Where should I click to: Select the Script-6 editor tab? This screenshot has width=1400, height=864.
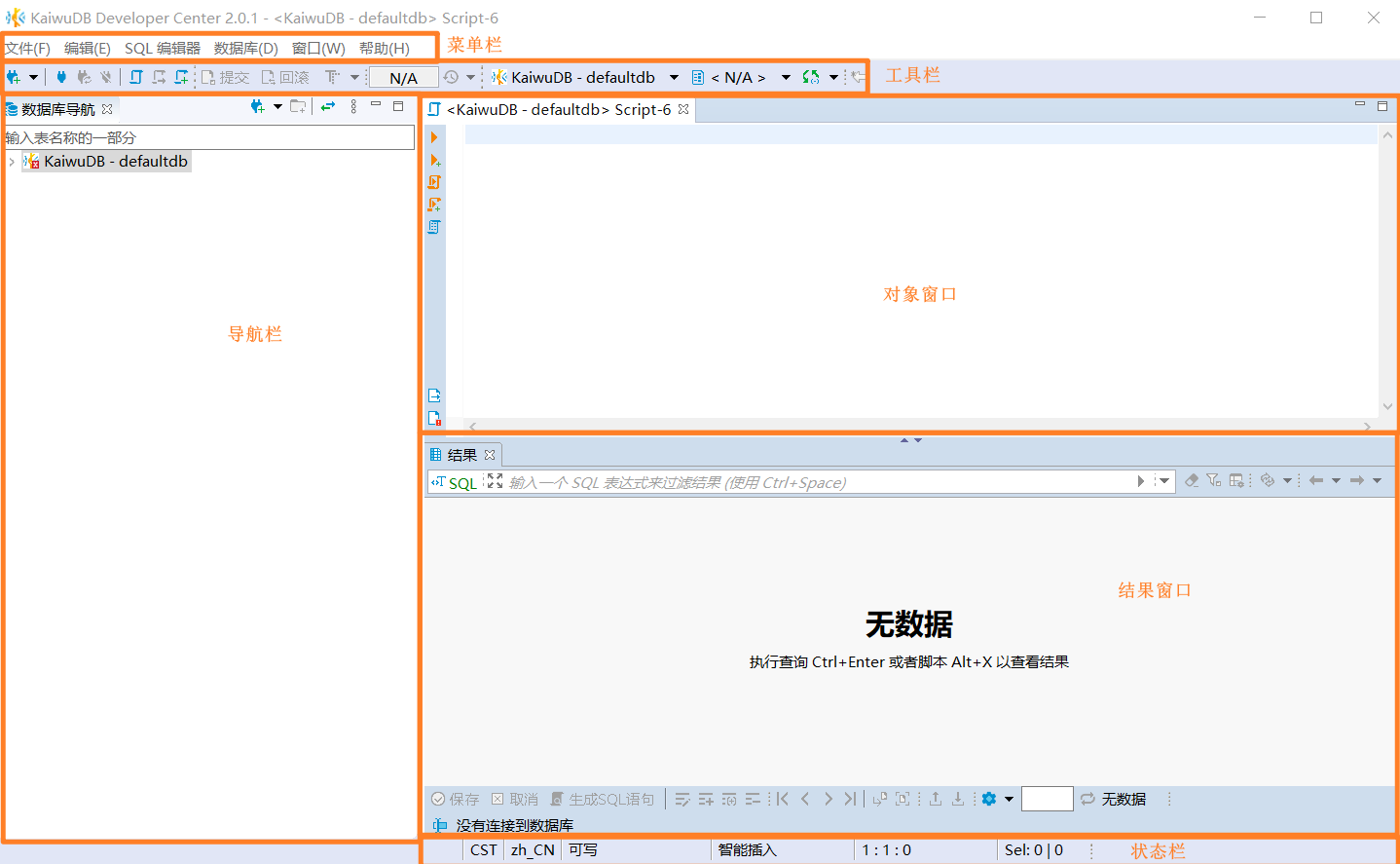(558, 109)
